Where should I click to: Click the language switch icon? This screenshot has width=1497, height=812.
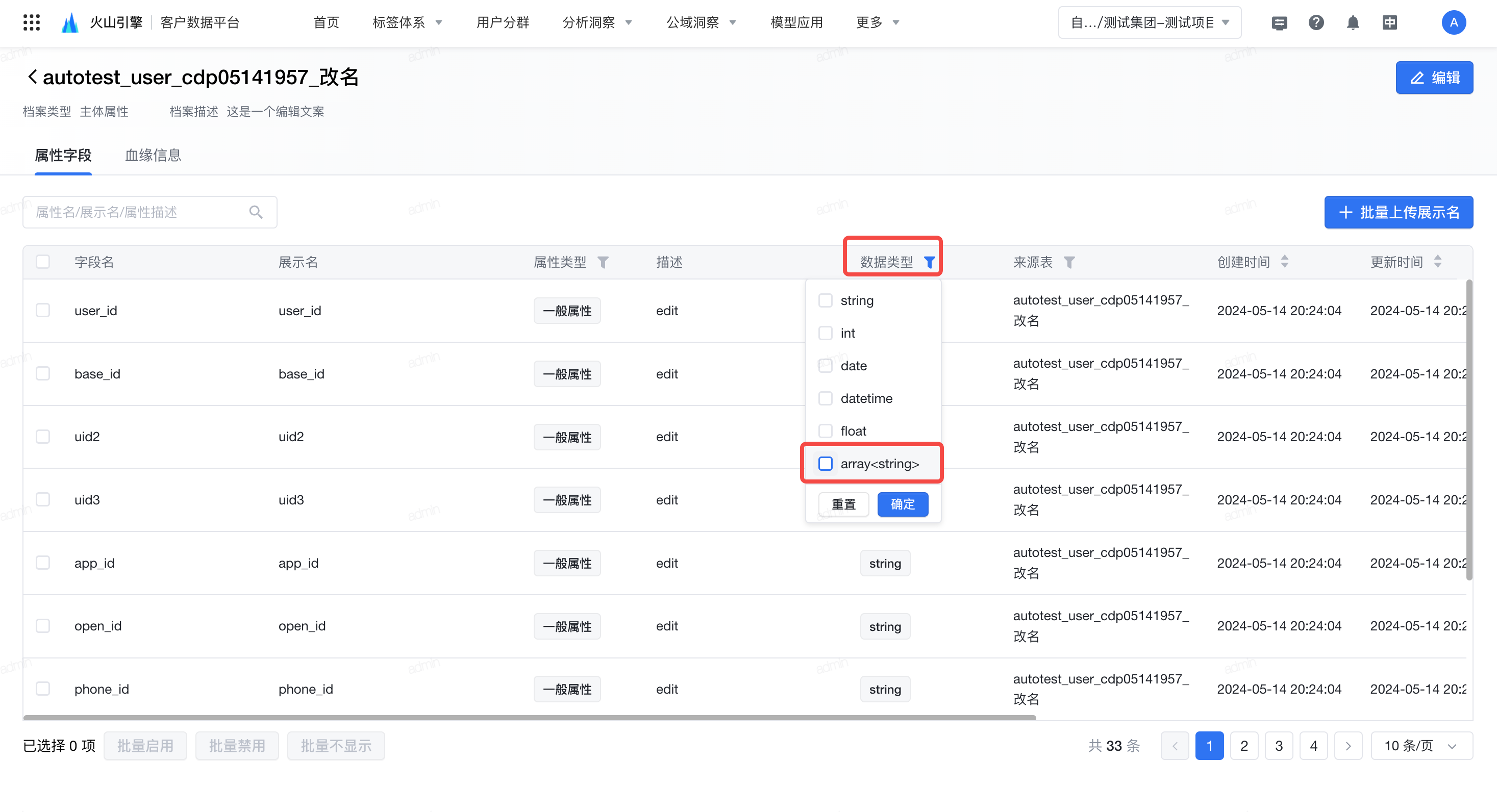(x=1389, y=22)
